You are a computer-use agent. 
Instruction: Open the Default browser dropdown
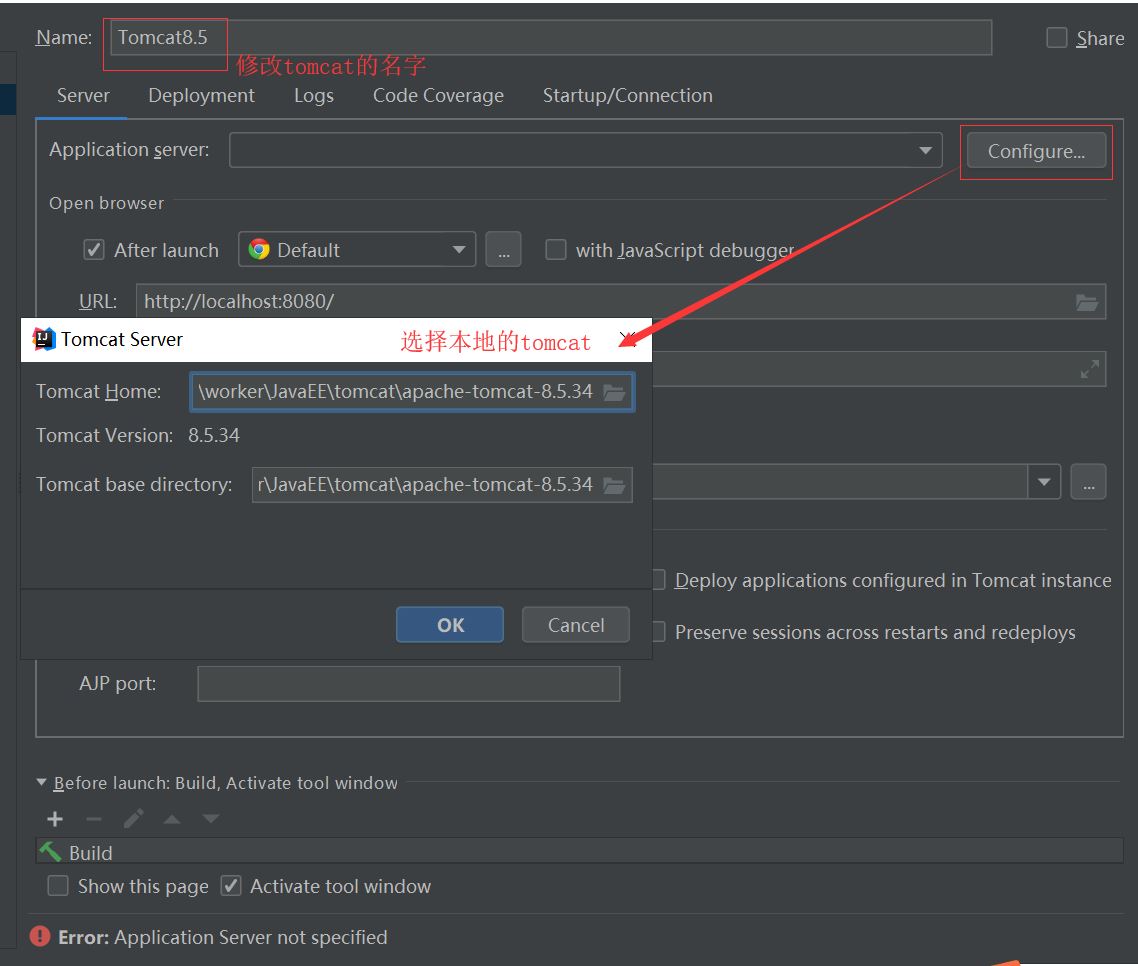point(357,250)
